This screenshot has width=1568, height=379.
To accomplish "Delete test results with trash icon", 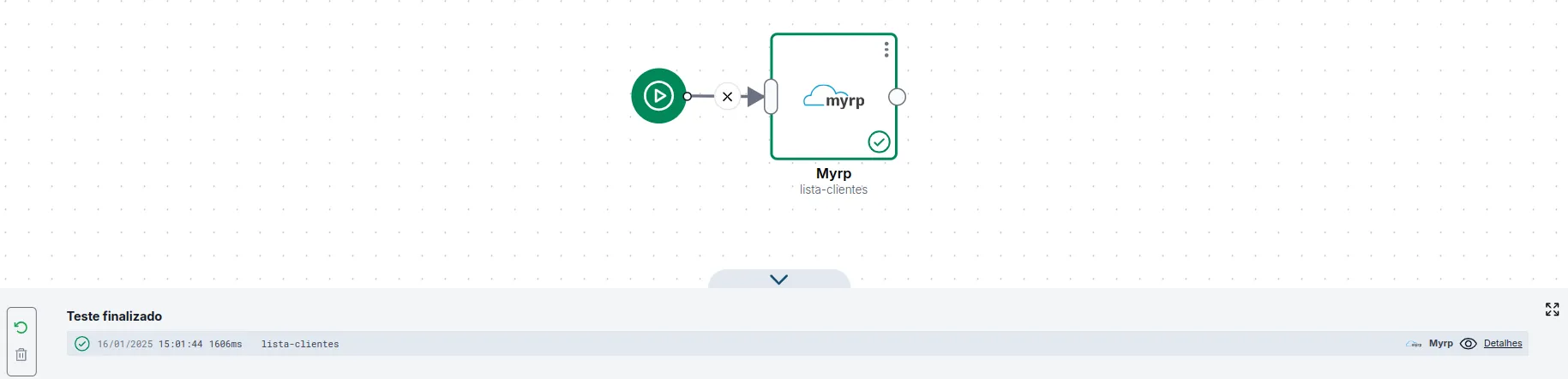I will [21, 355].
